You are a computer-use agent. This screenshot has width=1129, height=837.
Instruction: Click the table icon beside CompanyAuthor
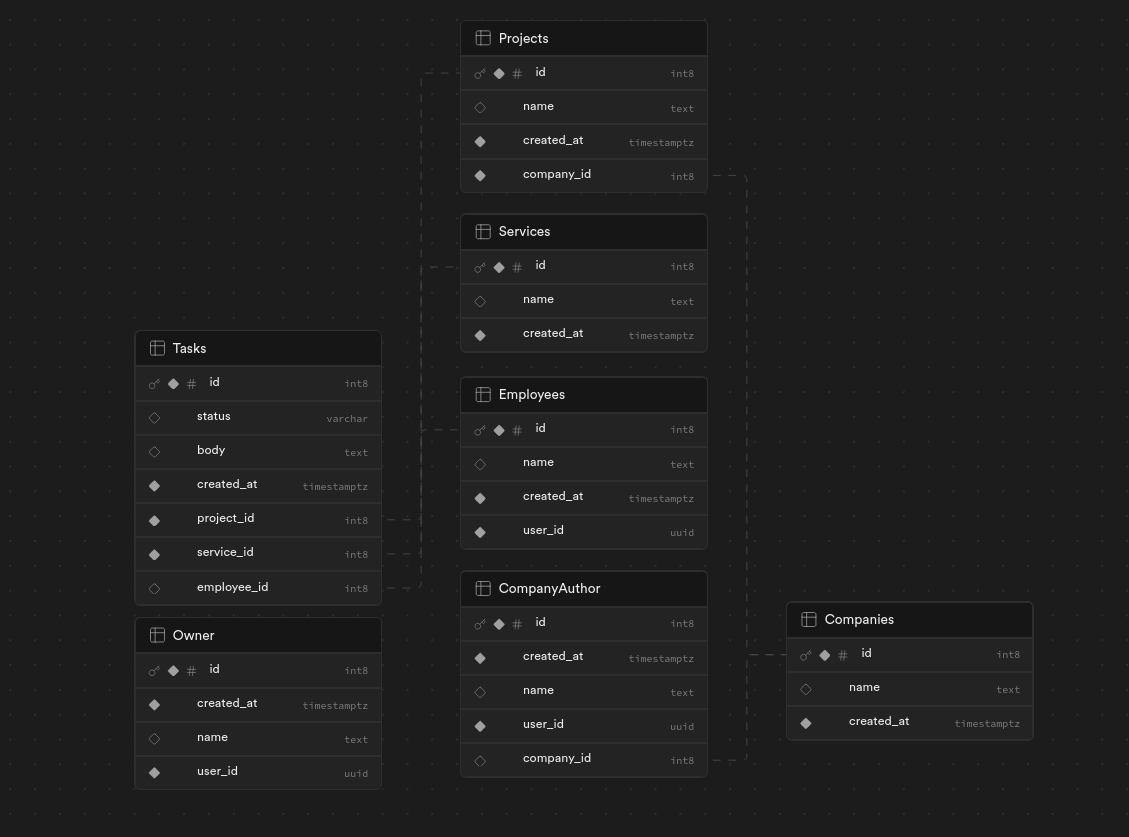483,588
